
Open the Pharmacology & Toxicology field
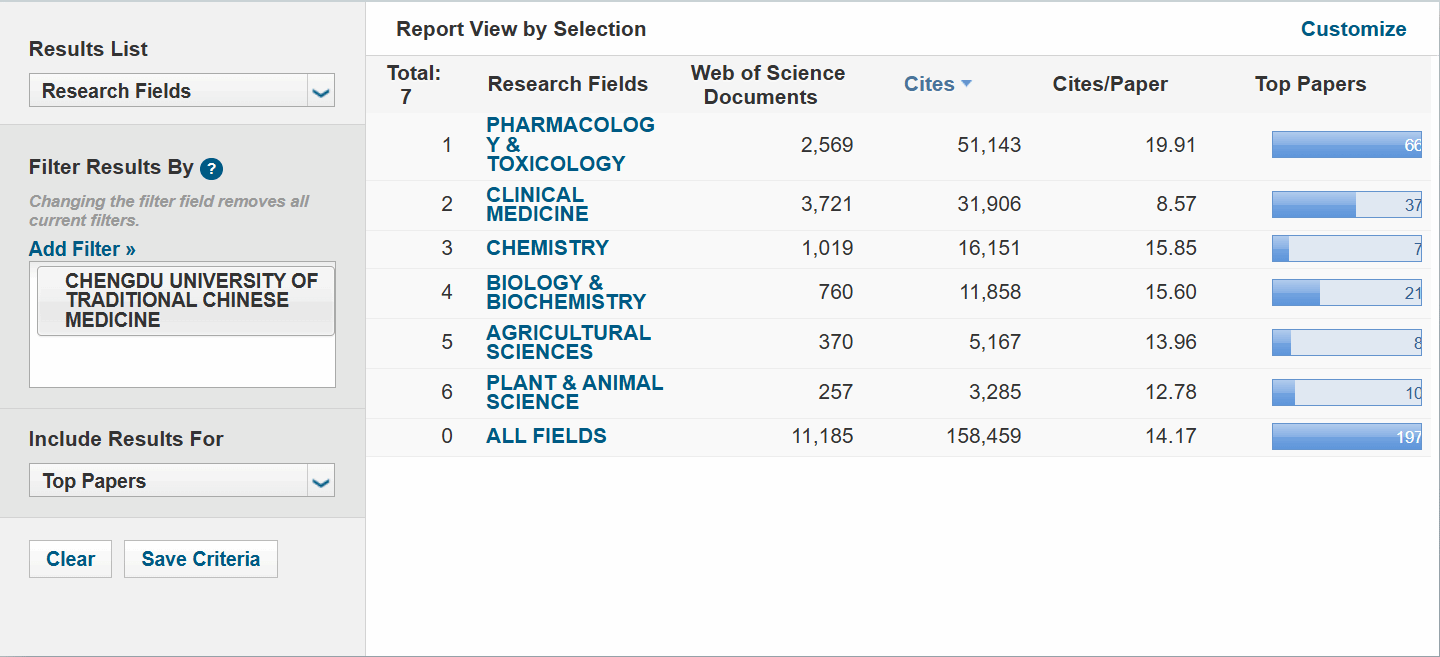tap(570, 144)
